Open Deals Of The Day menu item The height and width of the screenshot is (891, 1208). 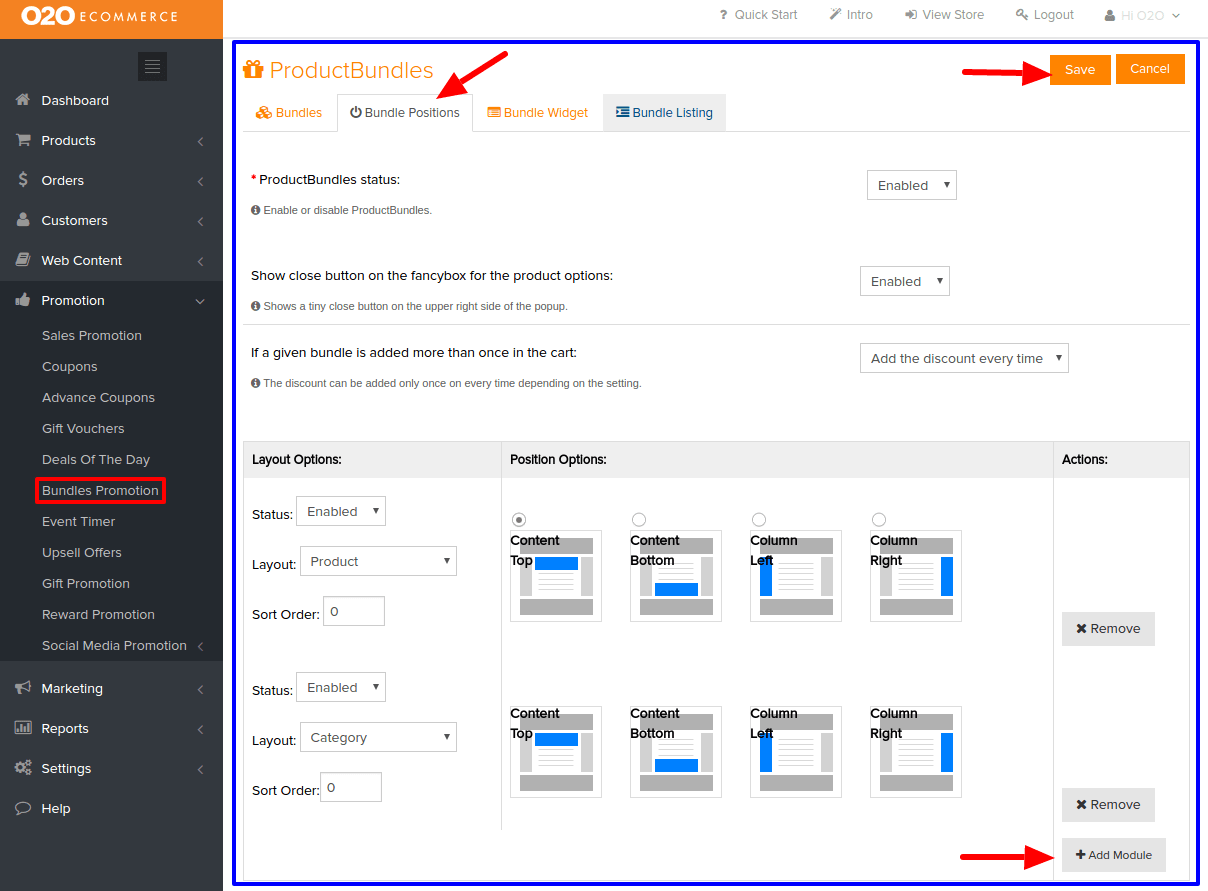96,459
